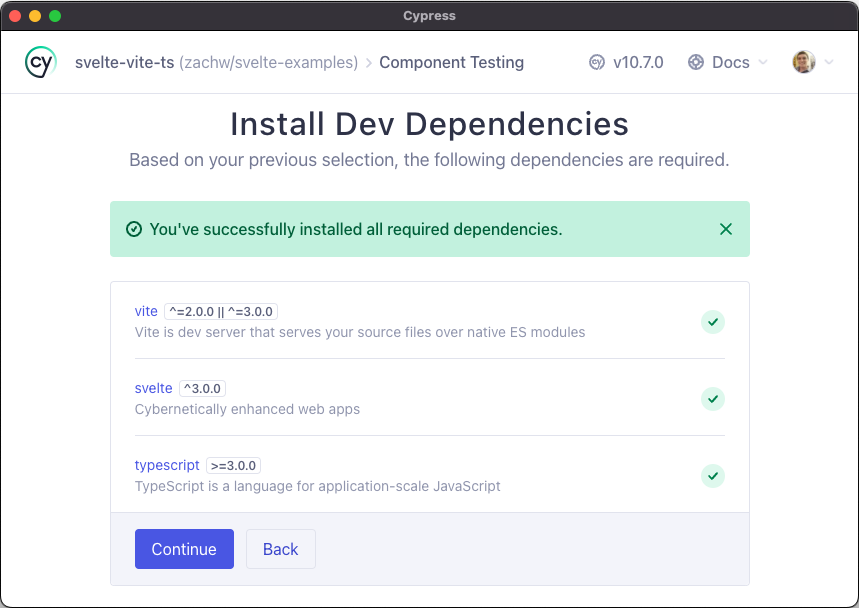
Task: Click the lifesaver icon next to Docs
Action: [x=696, y=62]
